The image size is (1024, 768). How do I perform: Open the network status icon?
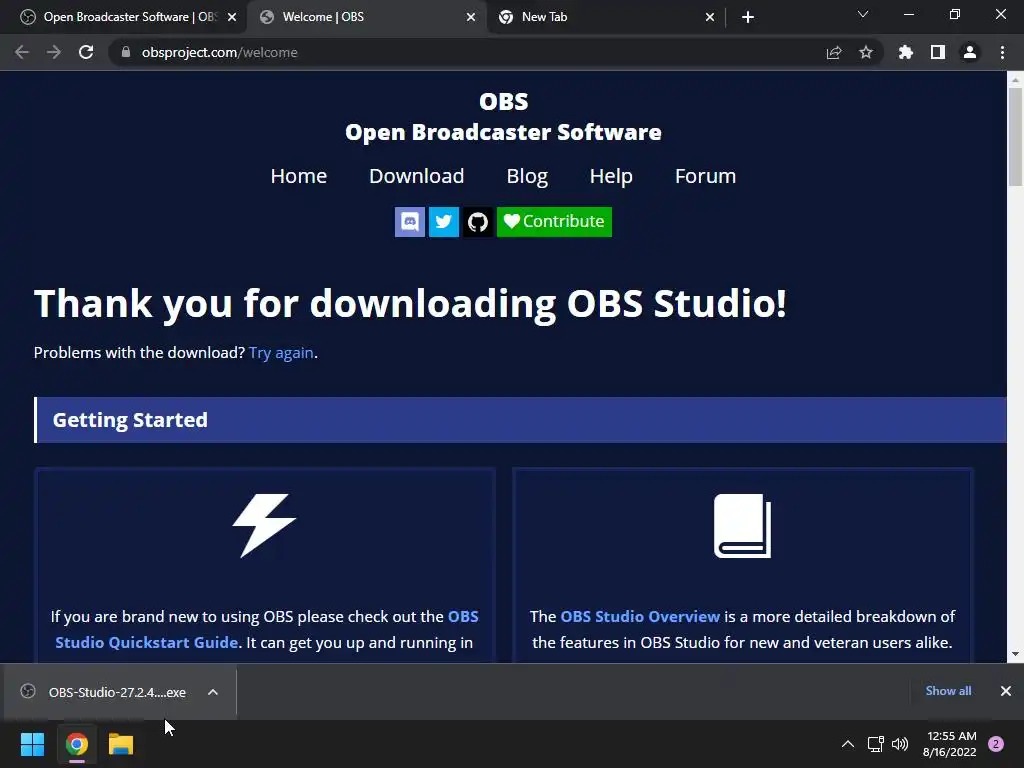[875, 744]
